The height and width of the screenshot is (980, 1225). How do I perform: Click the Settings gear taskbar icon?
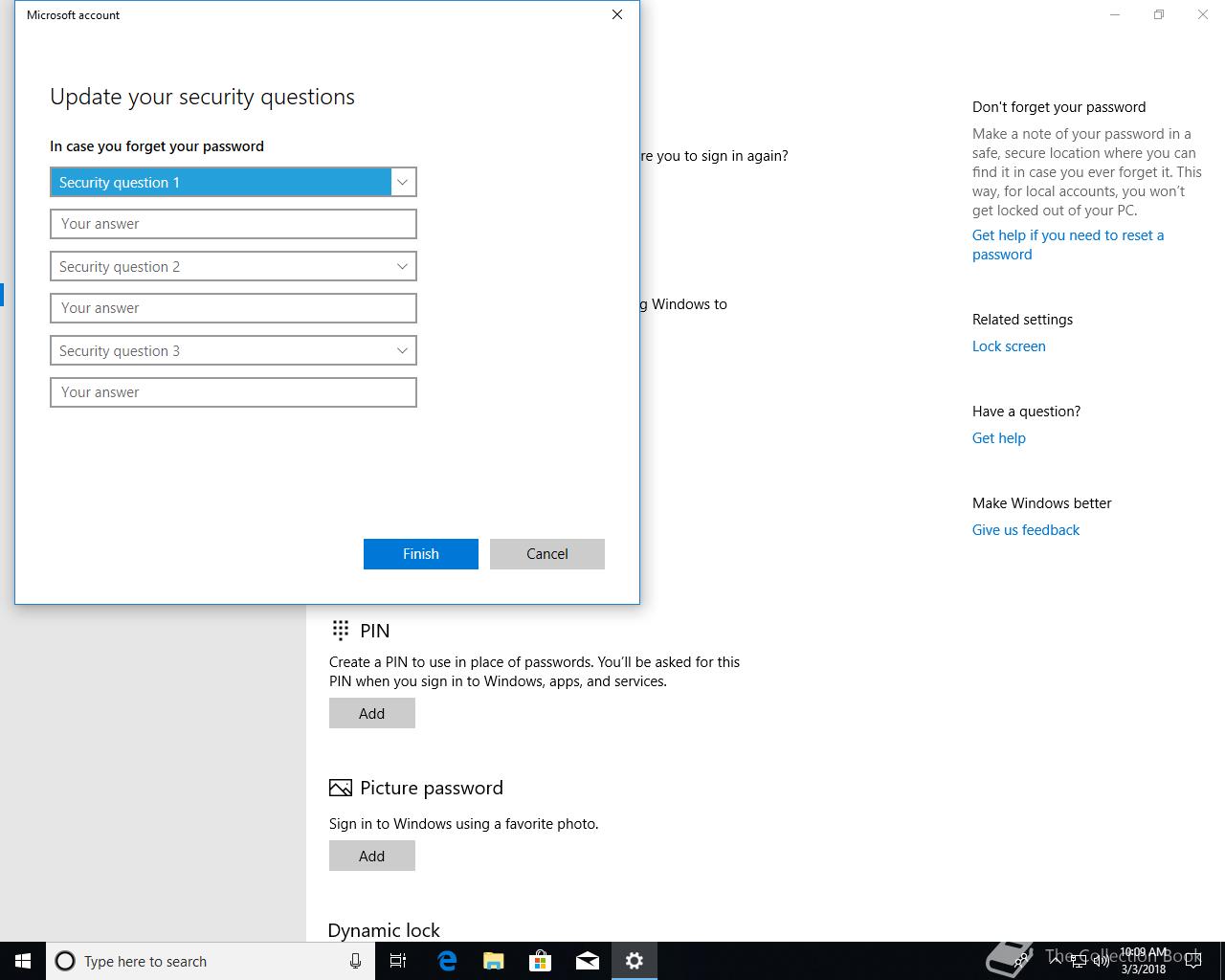coord(635,961)
